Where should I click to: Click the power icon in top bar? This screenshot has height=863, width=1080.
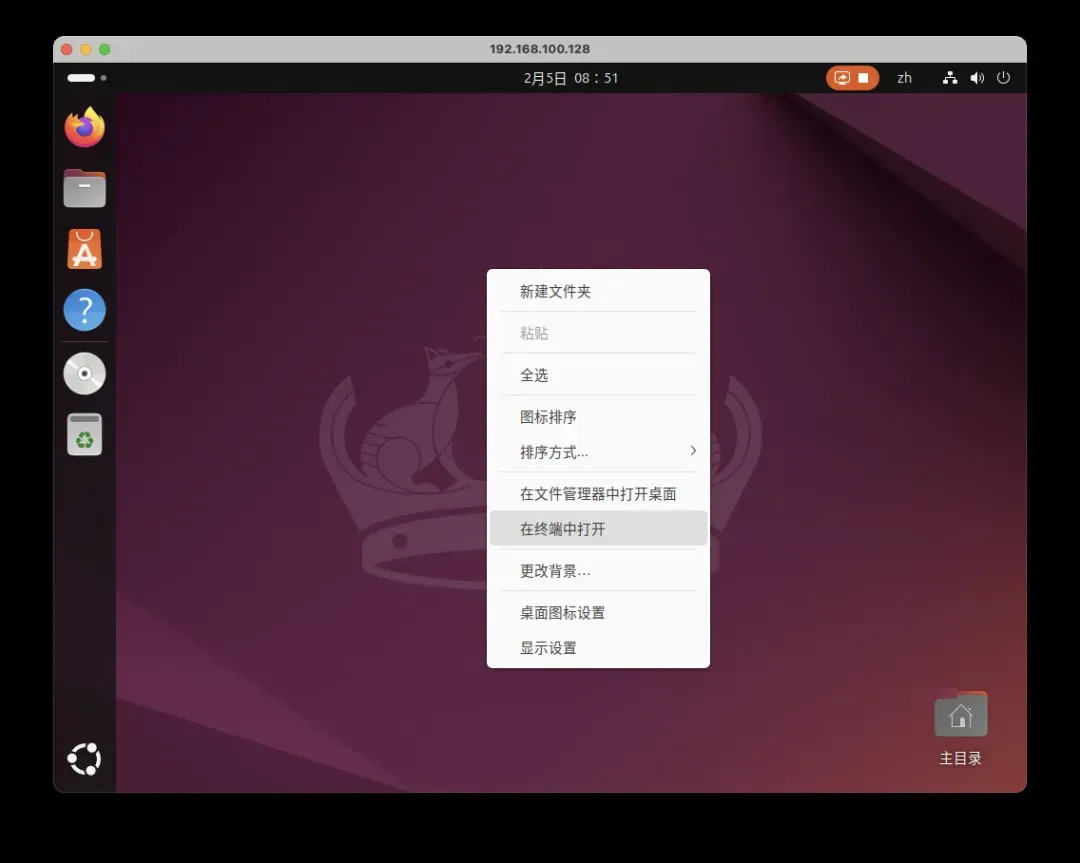[x=1004, y=78]
